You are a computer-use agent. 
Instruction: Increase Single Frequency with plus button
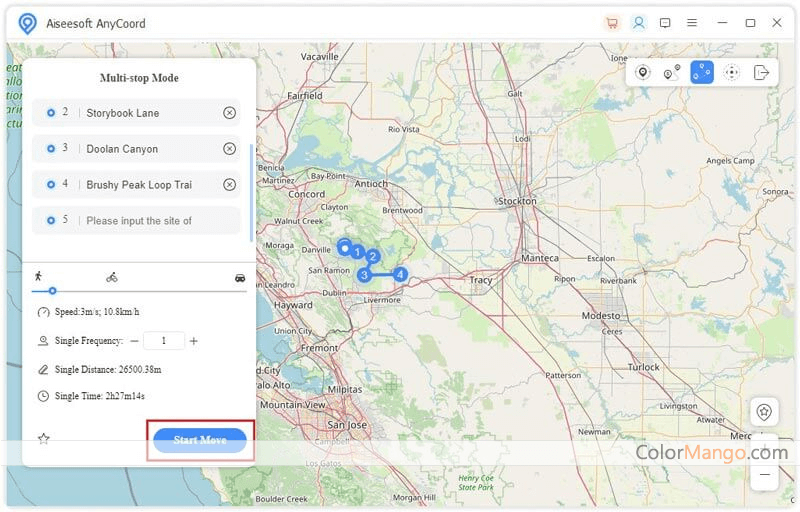[x=194, y=341]
